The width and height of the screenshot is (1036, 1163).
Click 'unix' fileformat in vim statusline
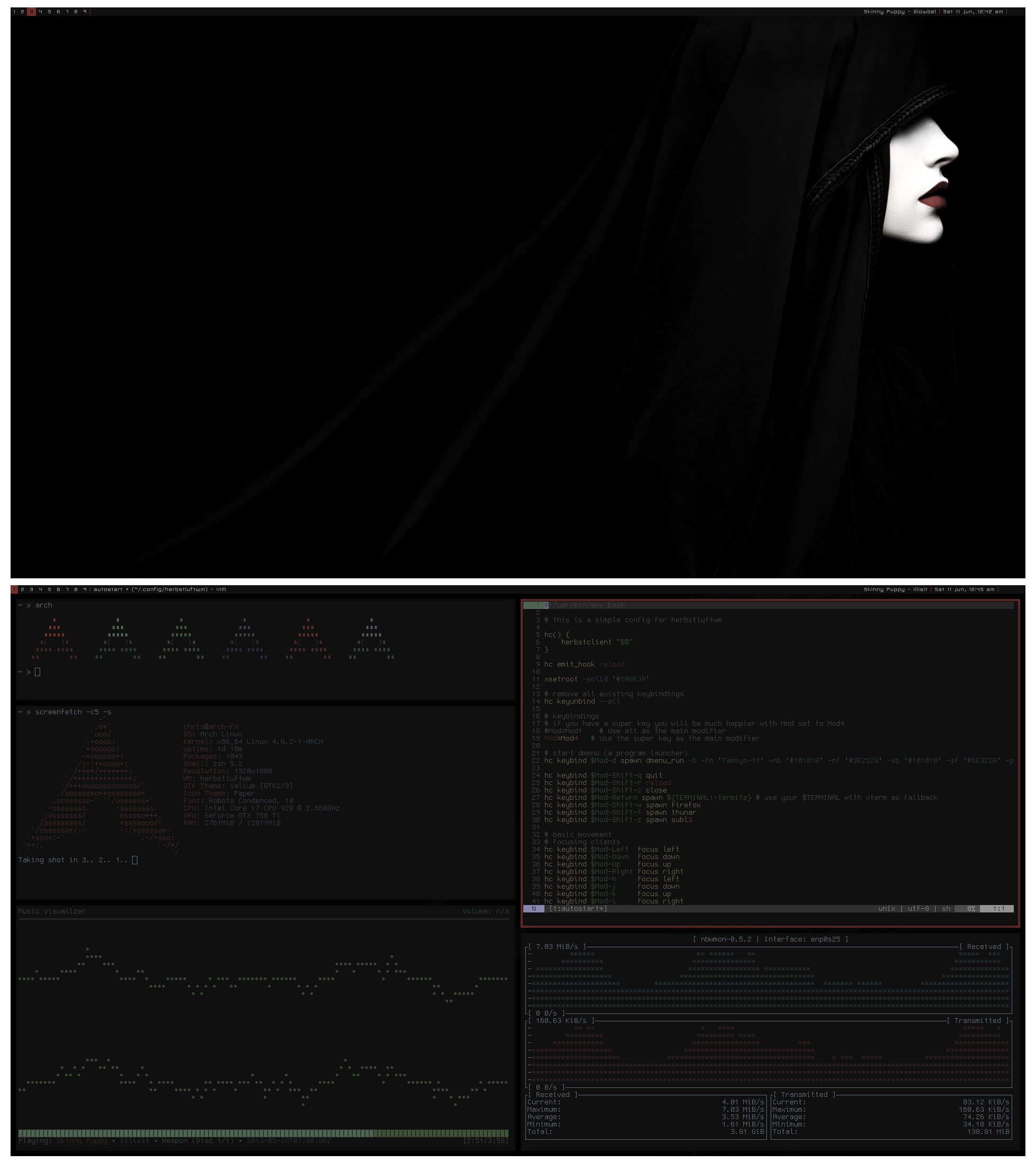(x=887, y=909)
